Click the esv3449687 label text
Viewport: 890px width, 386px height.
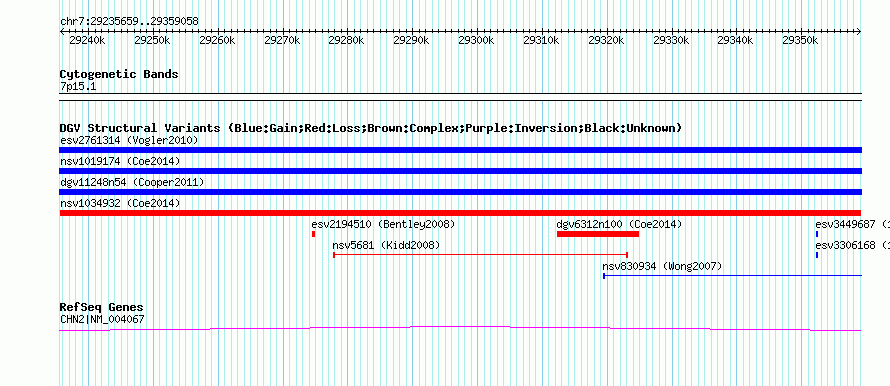point(852,224)
